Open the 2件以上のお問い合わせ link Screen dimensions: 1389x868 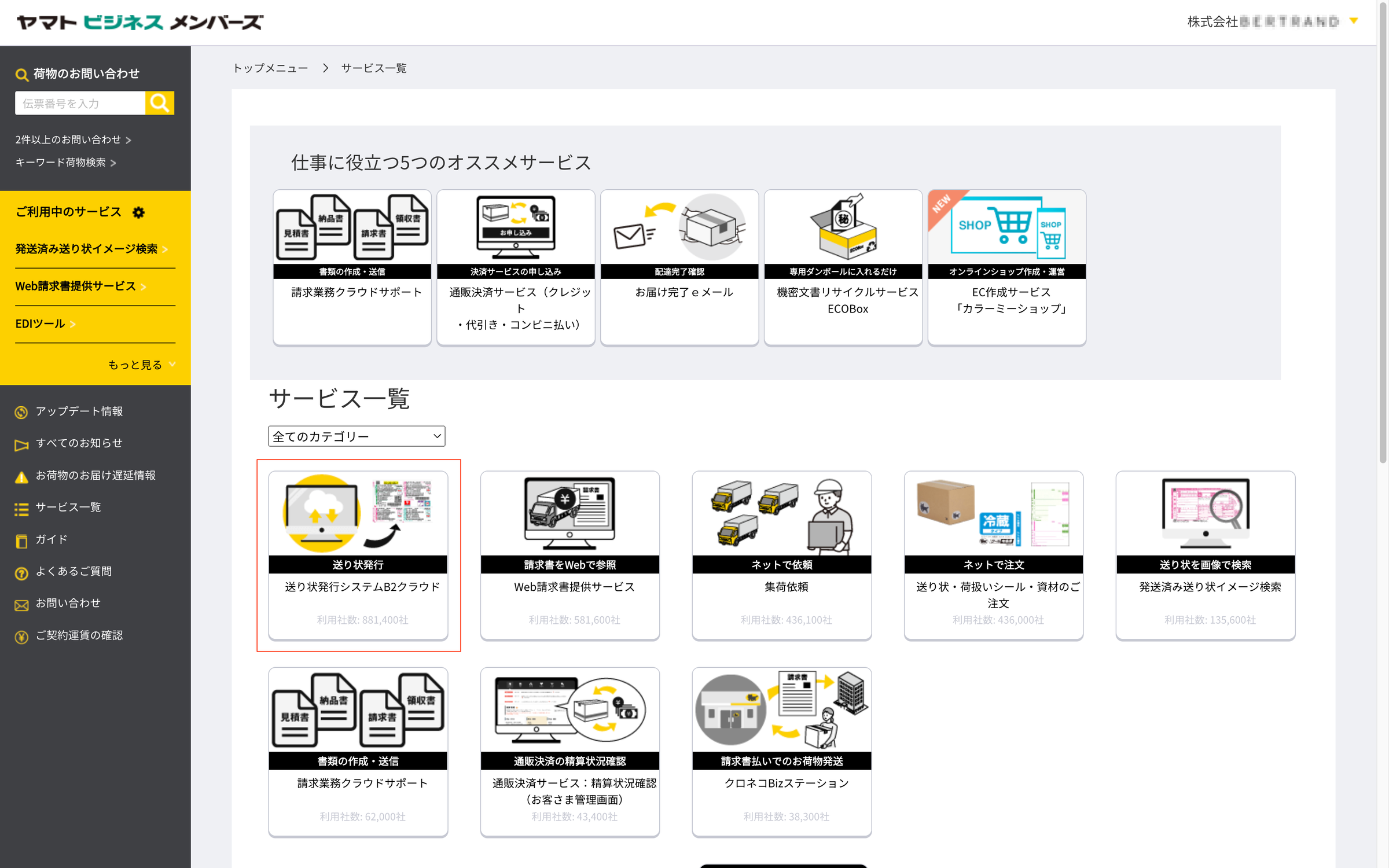tap(68, 139)
